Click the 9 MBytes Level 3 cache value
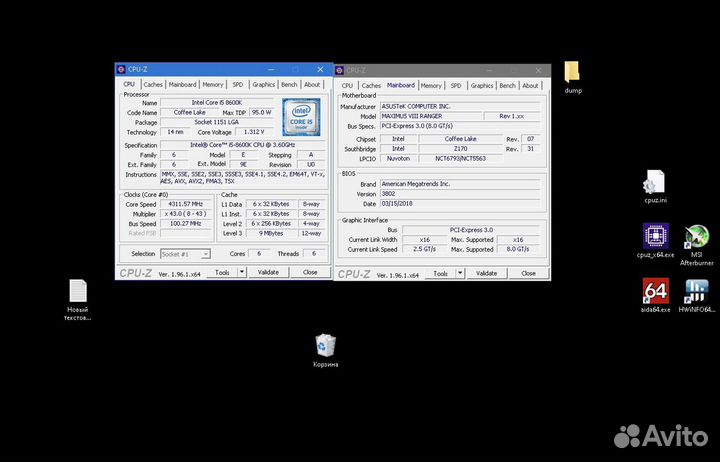The height and width of the screenshot is (462, 720). [x=271, y=233]
